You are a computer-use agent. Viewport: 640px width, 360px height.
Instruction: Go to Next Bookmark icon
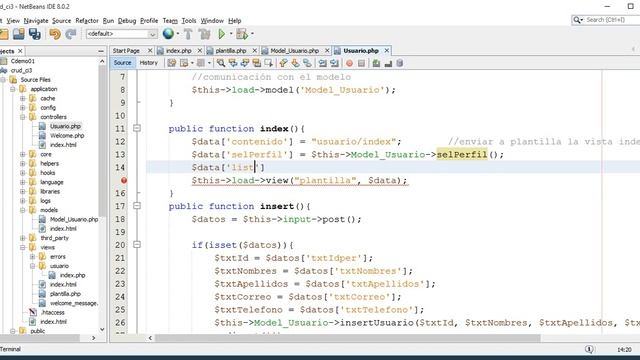[x=295, y=63]
